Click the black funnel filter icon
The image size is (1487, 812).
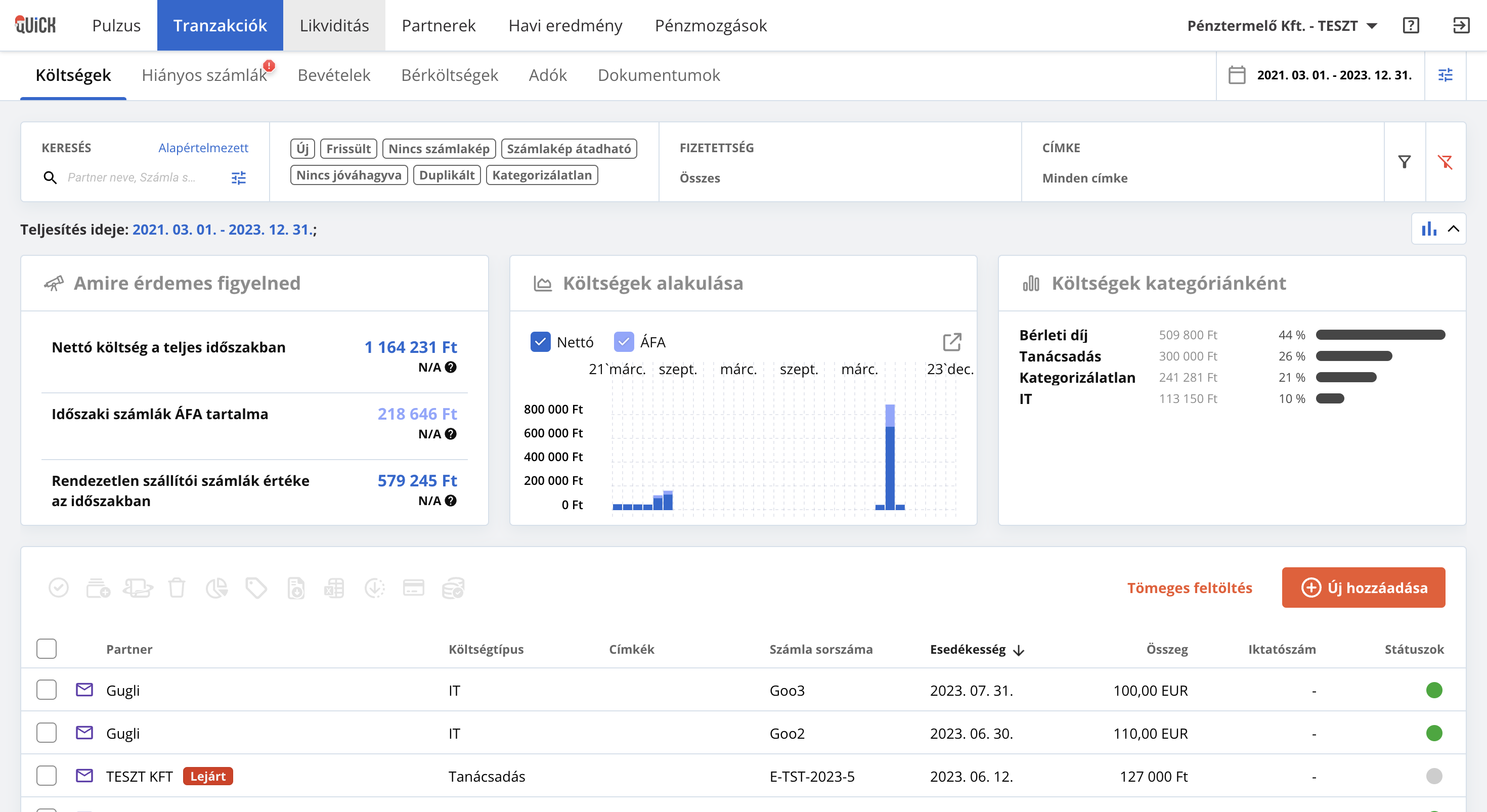click(1405, 162)
